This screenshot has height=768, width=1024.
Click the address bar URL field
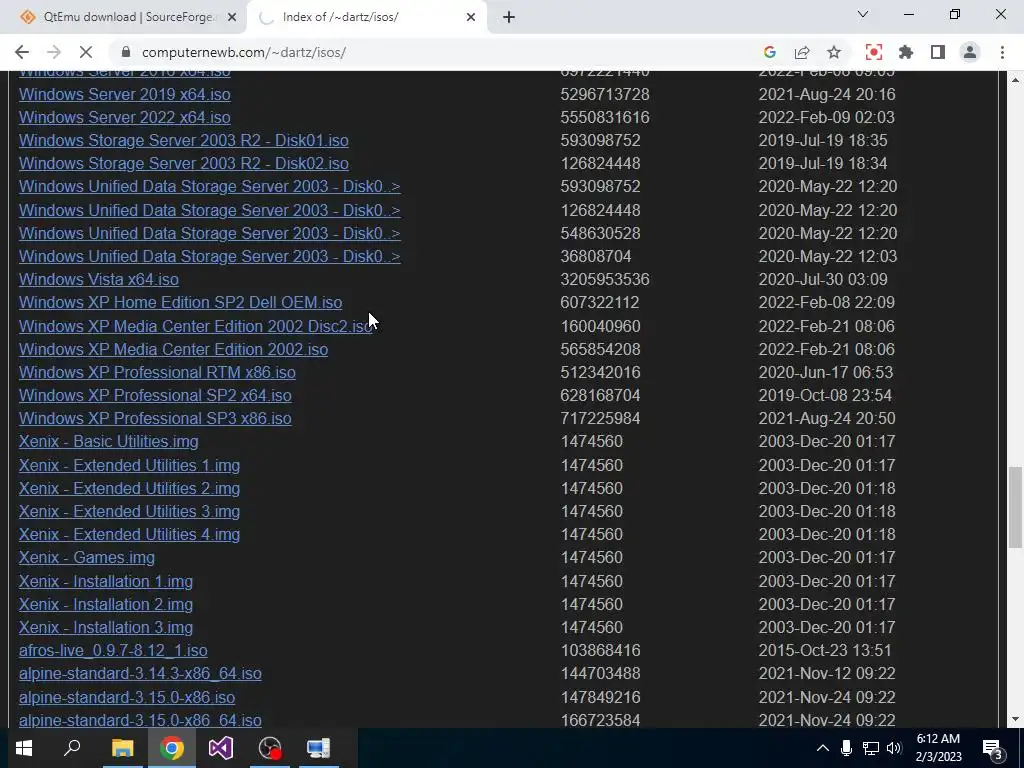point(431,52)
